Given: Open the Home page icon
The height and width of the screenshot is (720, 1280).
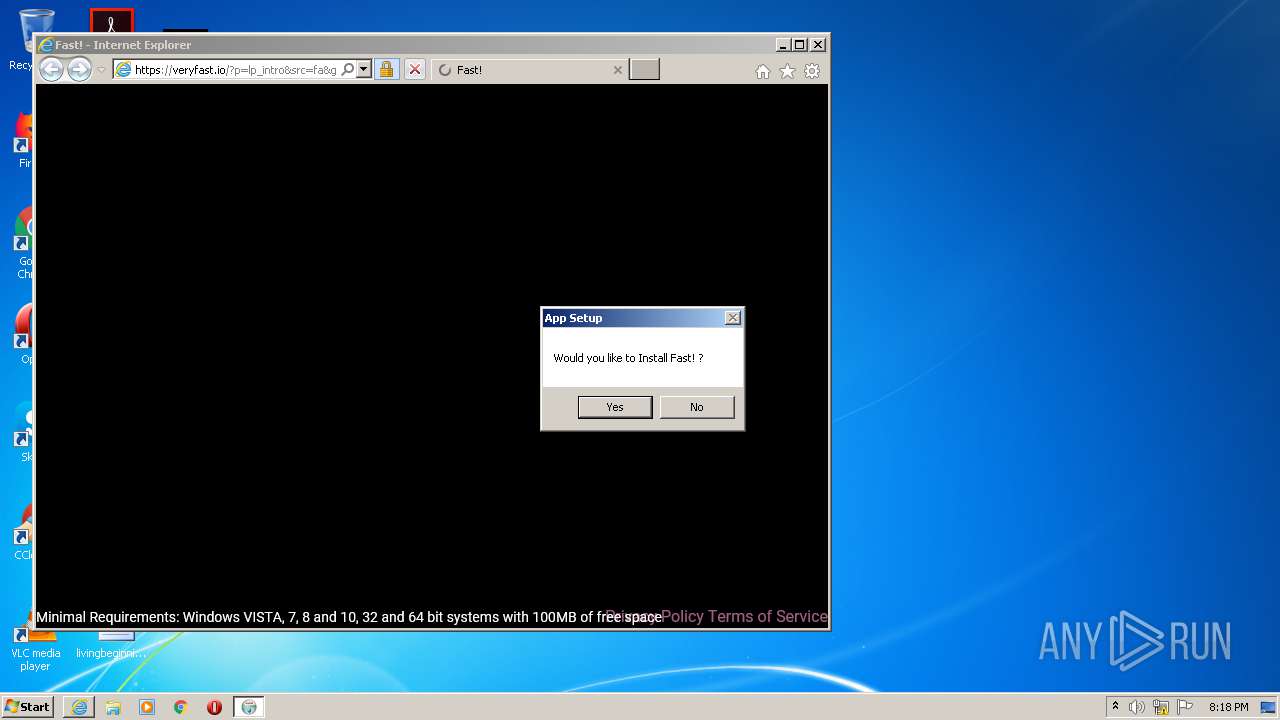Looking at the screenshot, I should coord(763,71).
